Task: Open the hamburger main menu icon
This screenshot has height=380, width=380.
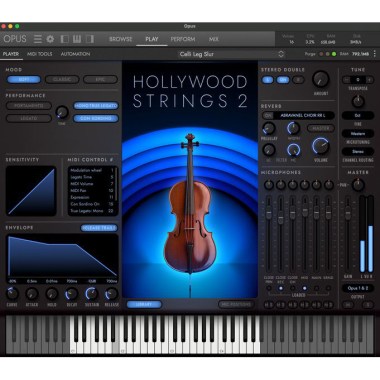Action: point(38,39)
